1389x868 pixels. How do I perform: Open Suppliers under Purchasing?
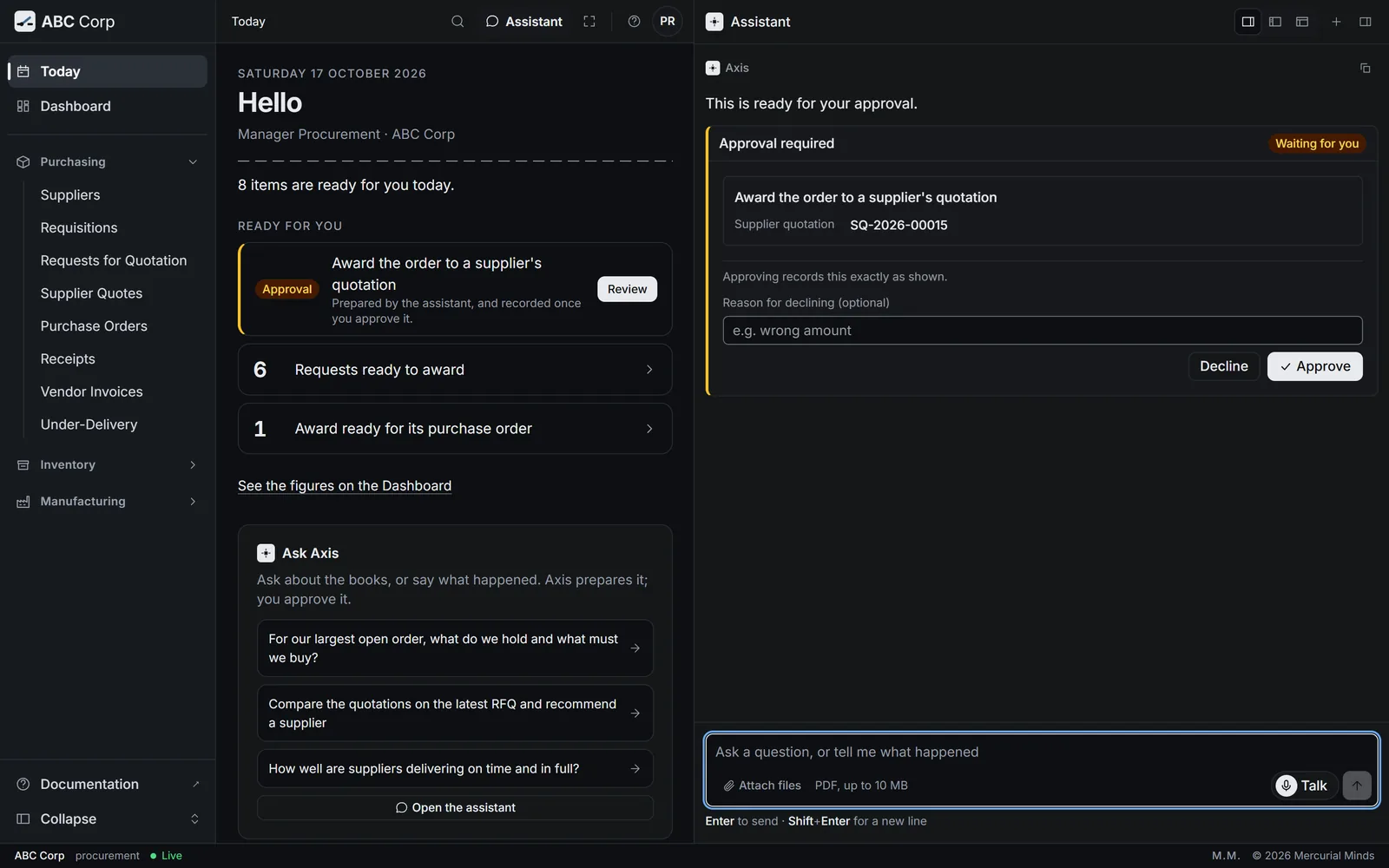(70, 195)
